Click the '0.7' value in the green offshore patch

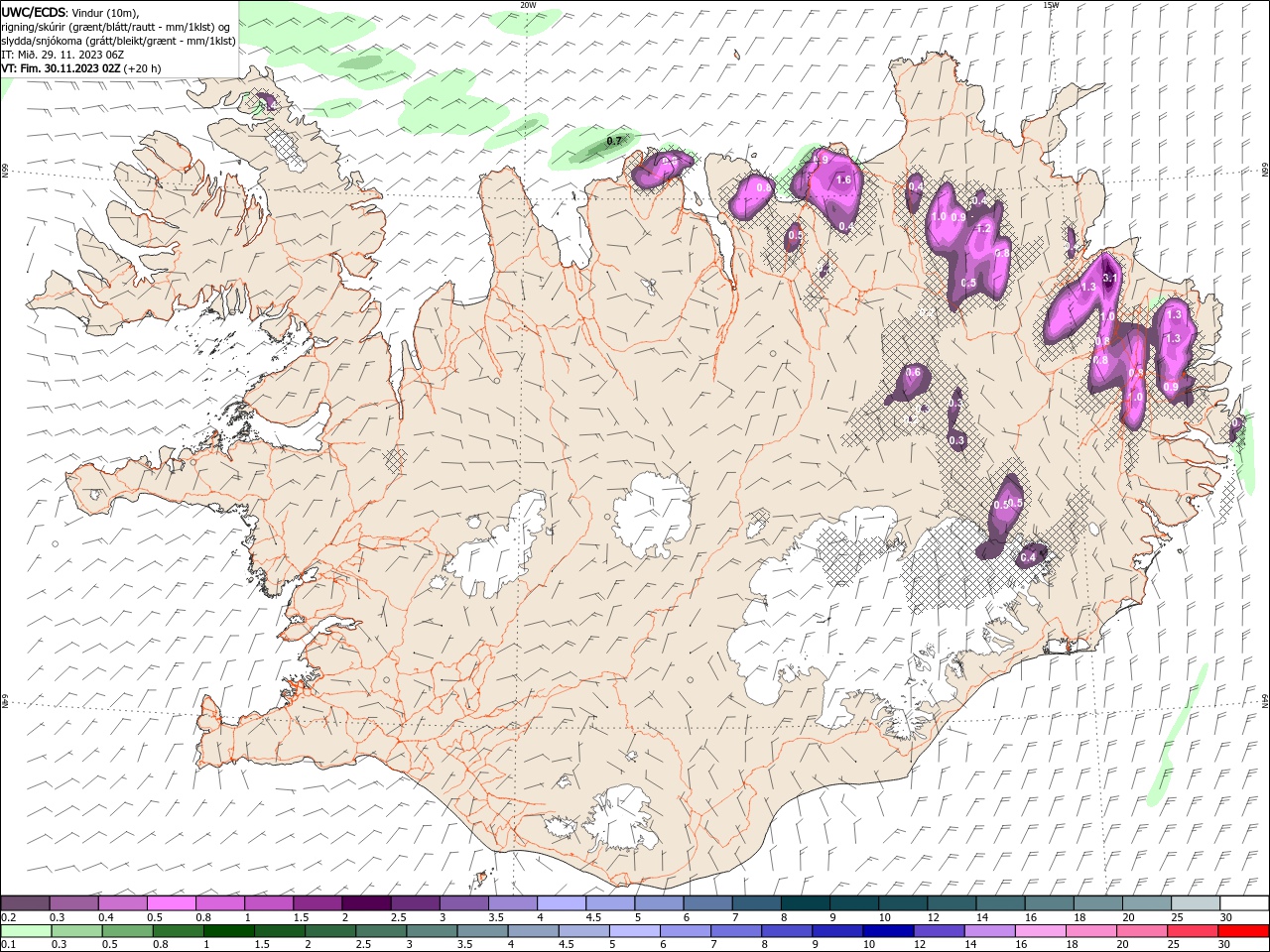[614, 141]
